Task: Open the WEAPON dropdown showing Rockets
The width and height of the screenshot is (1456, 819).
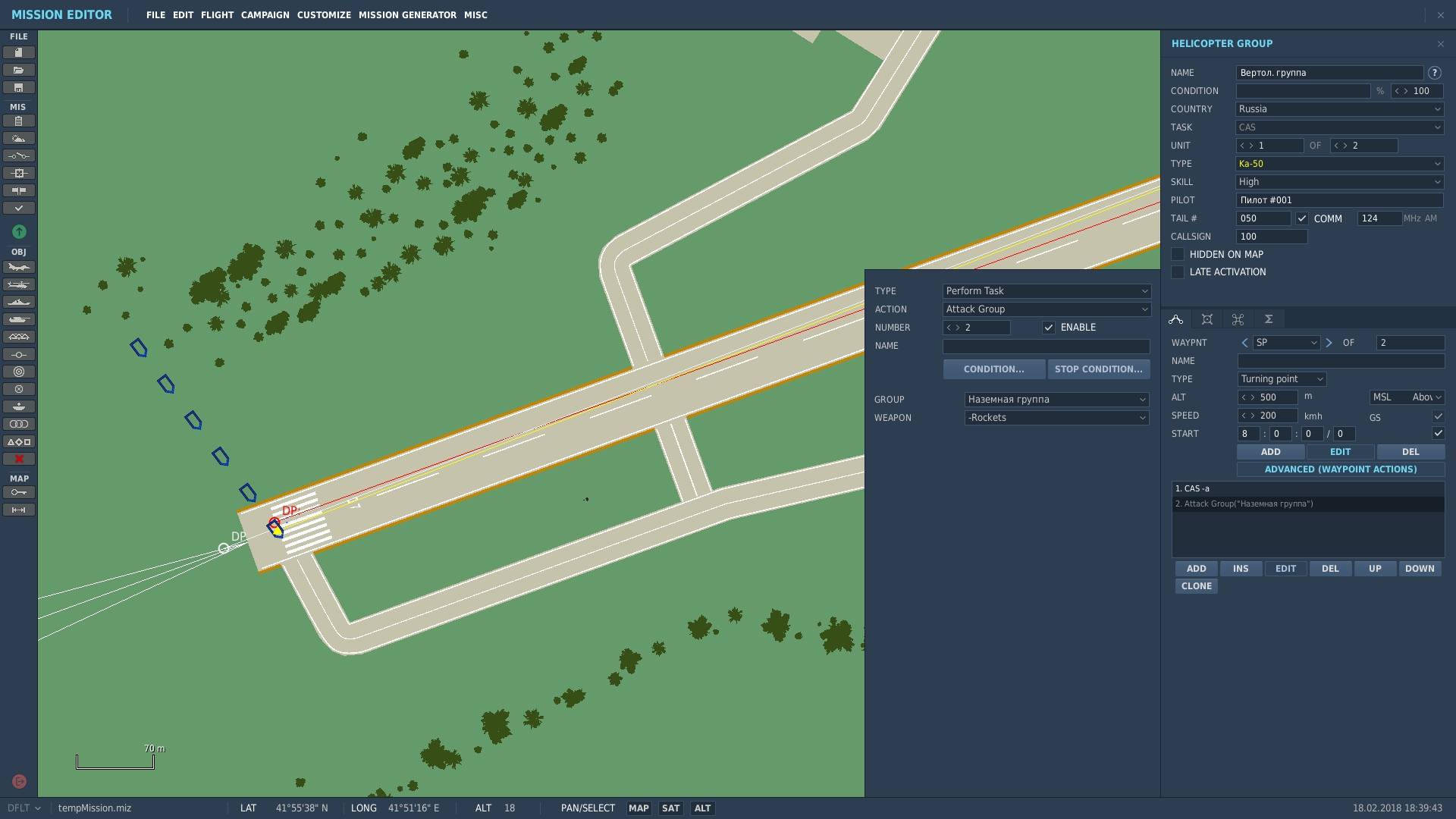Action: click(1056, 418)
